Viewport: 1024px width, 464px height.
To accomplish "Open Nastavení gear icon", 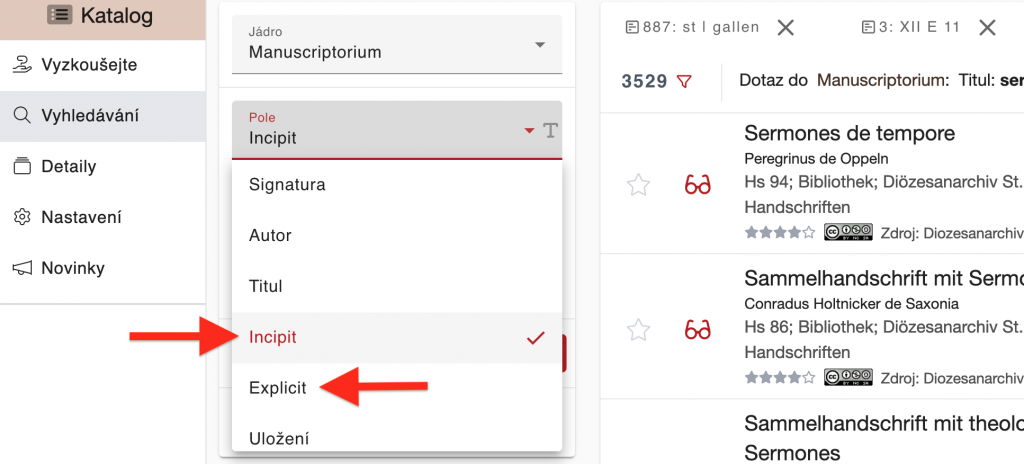I will (x=22, y=218).
